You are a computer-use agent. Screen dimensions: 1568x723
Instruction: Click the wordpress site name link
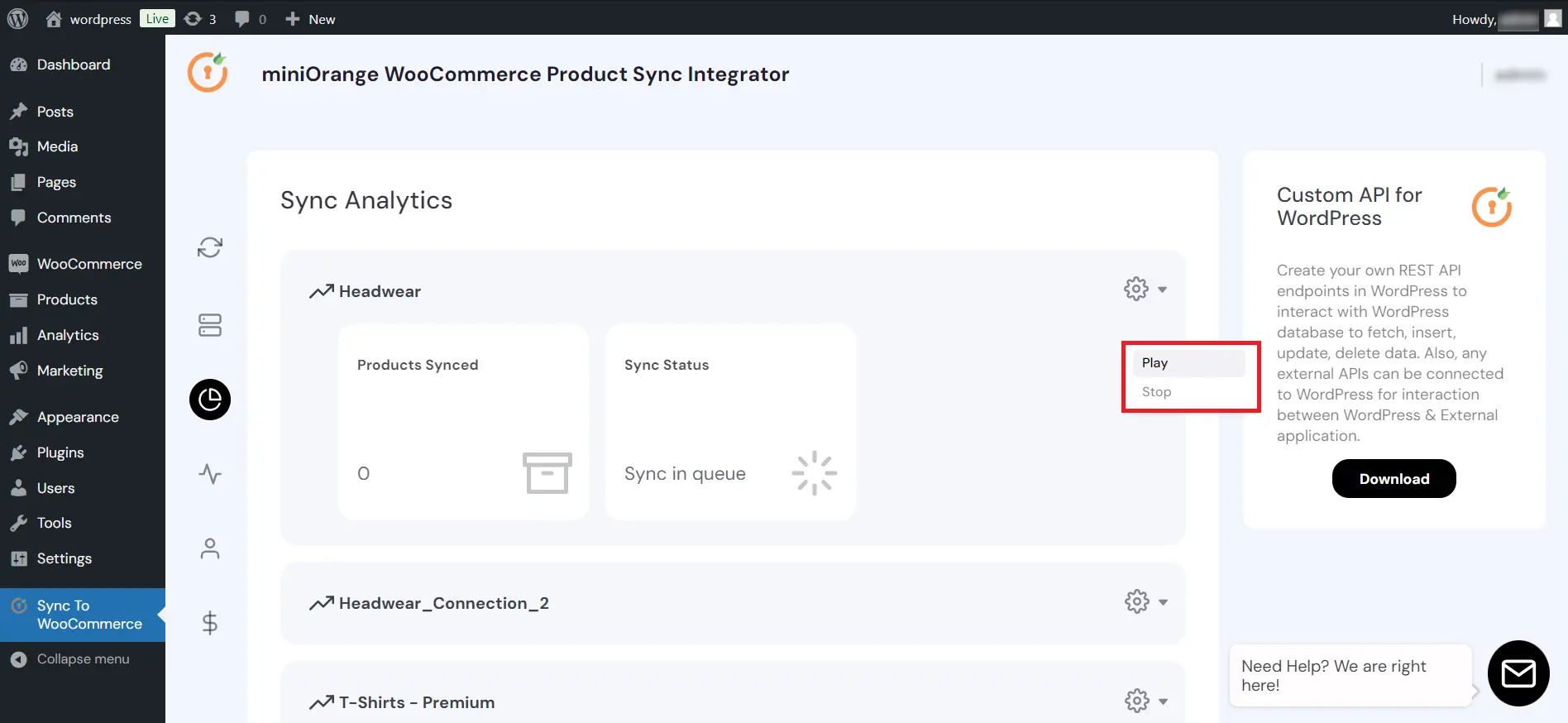[100, 19]
